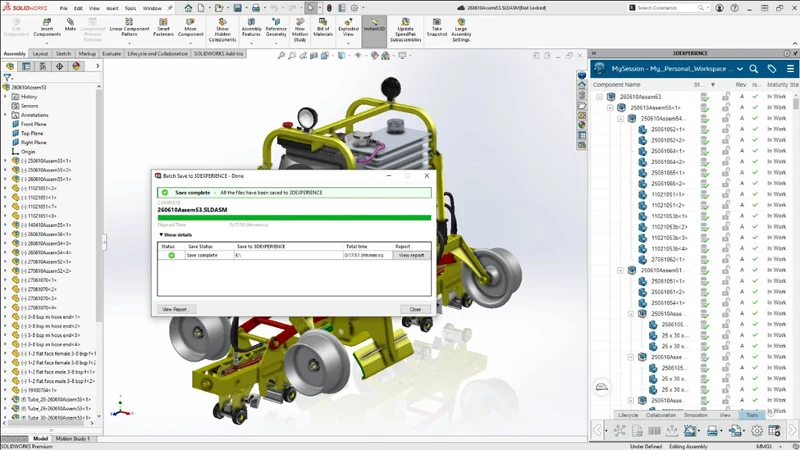Open the 3DEXPERIENCE hamburger menu

[x=789, y=69]
